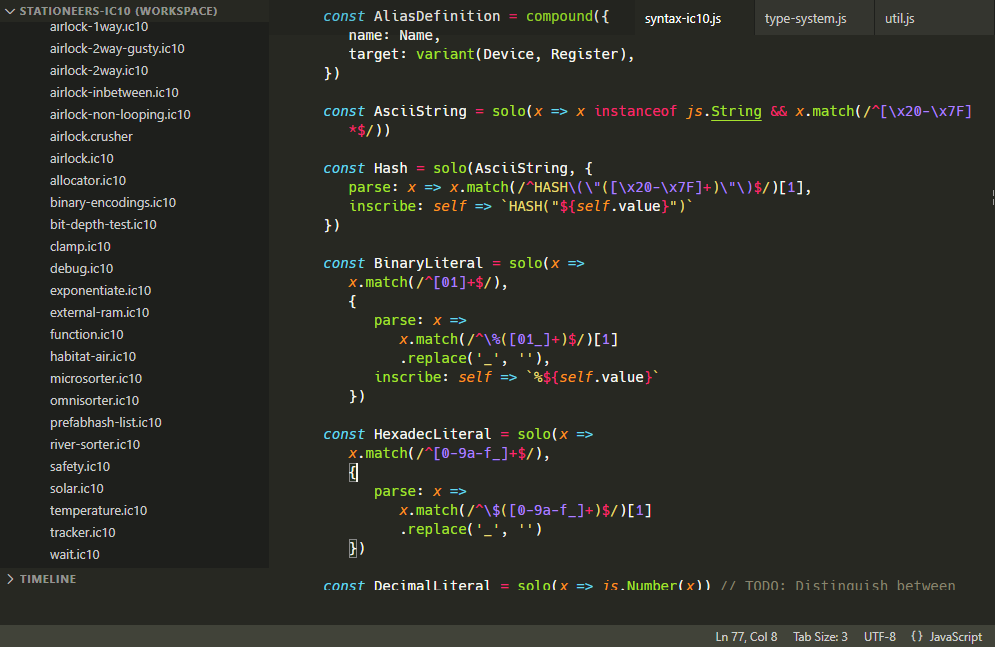Open bit-depth-test.ic10 file
This screenshot has height=647, width=995.
pos(103,225)
